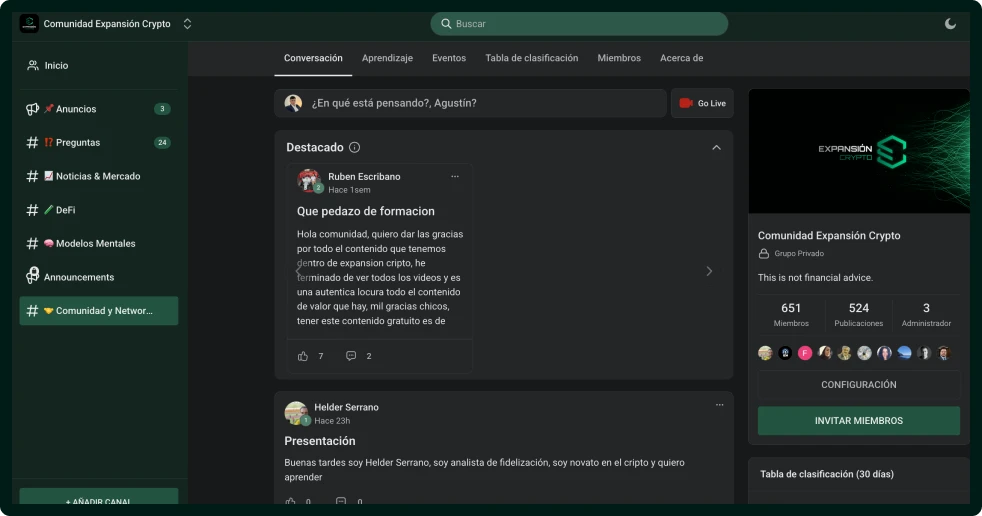This screenshot has height=516, width=982.
Task: Toggle dark mode moon icon
Action: click(950, 24)
